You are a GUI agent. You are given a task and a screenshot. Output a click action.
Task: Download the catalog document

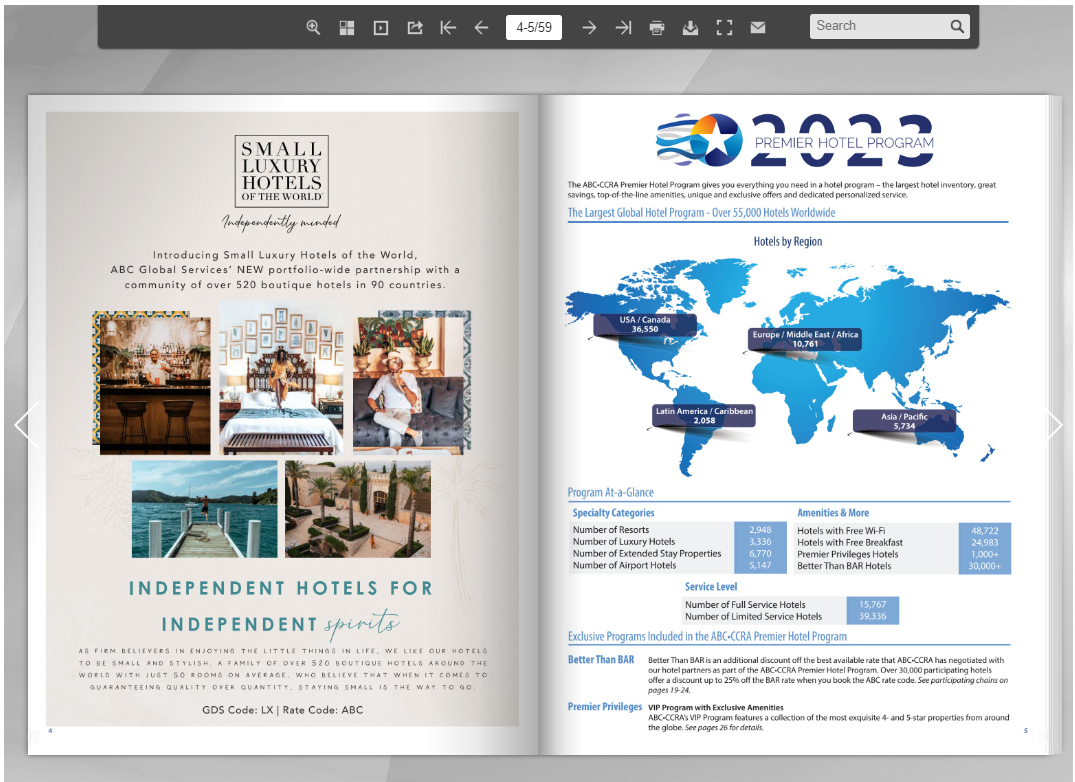[690, 27]
